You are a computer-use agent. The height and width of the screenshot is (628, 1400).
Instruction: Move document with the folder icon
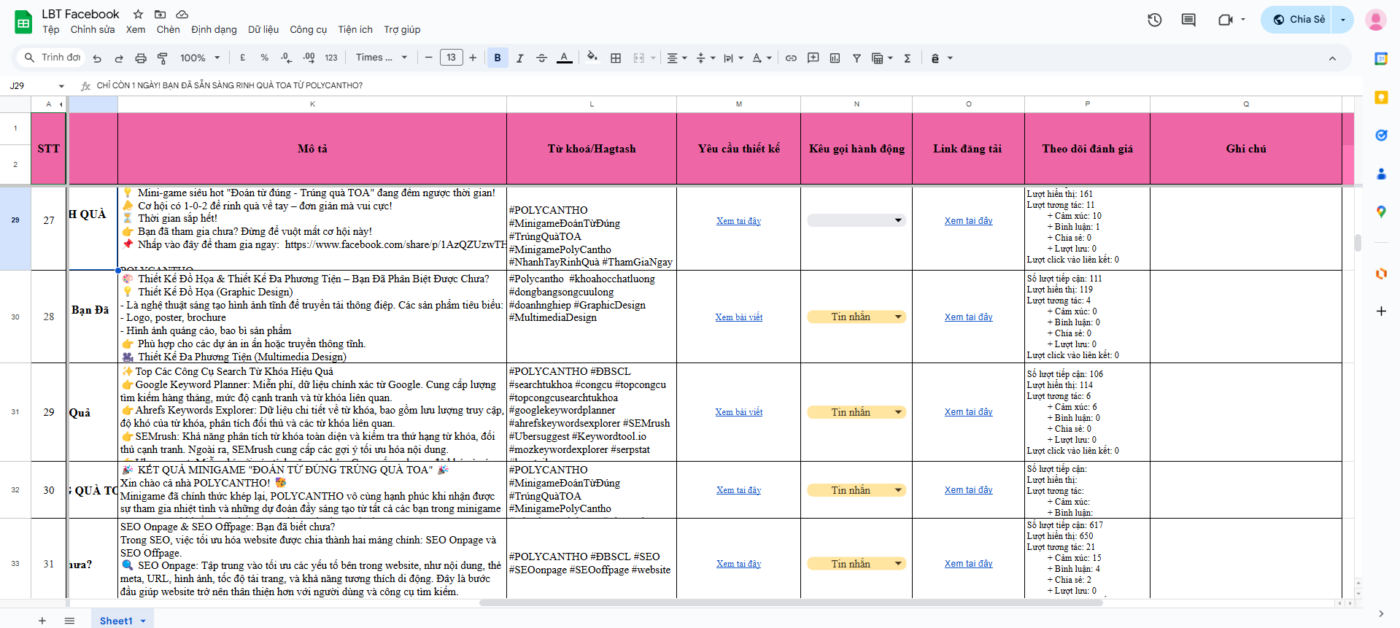coord(159,14)
